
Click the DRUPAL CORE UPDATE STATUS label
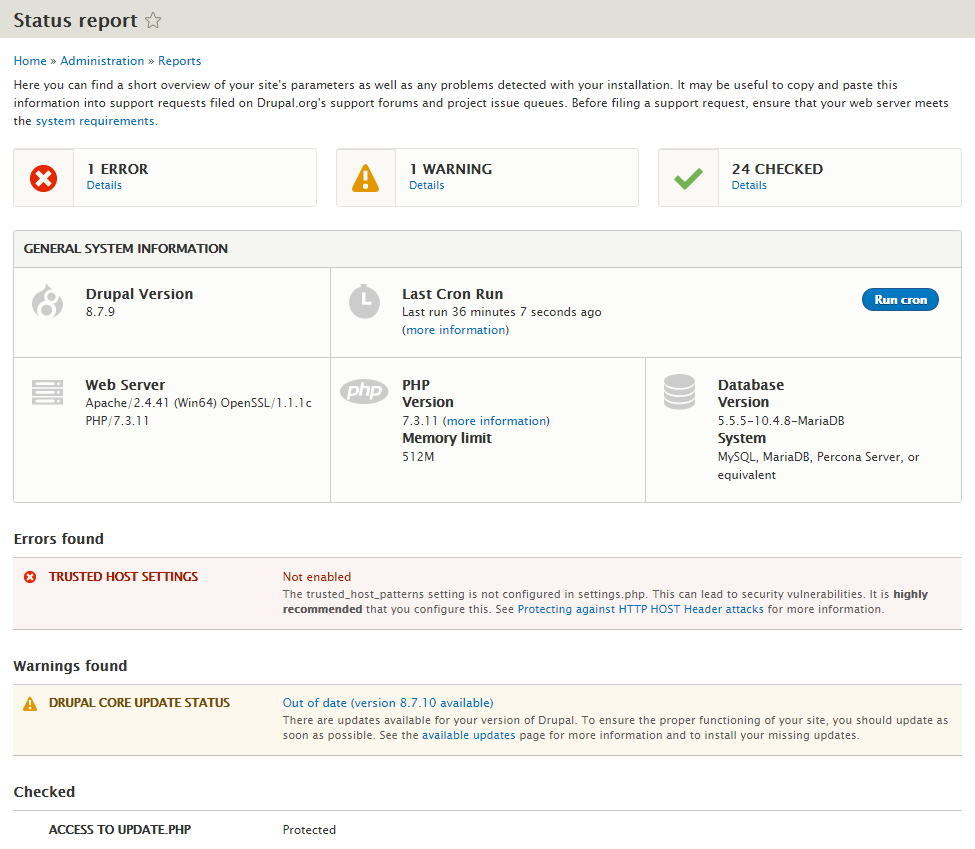139,703
